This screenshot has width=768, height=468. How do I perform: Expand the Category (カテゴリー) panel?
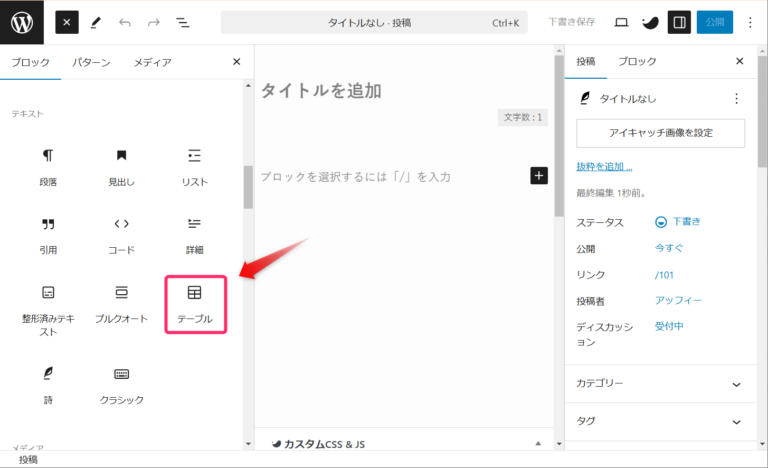click(x=660, y=384)
